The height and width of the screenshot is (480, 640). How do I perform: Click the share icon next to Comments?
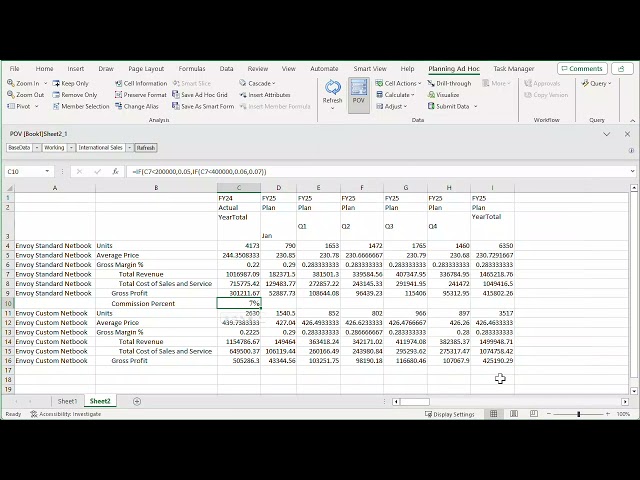(x=622, y=69)
